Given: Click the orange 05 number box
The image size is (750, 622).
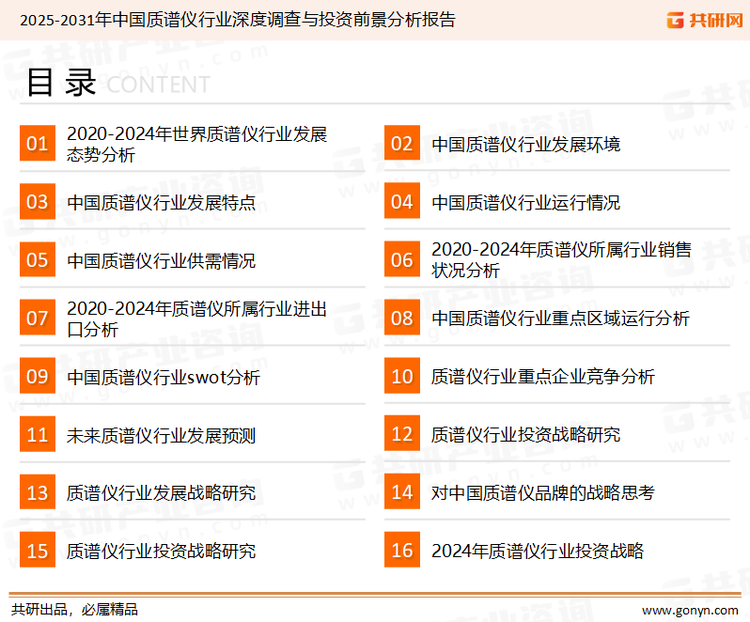Looking at the screenshot, I should pos(37,259).
